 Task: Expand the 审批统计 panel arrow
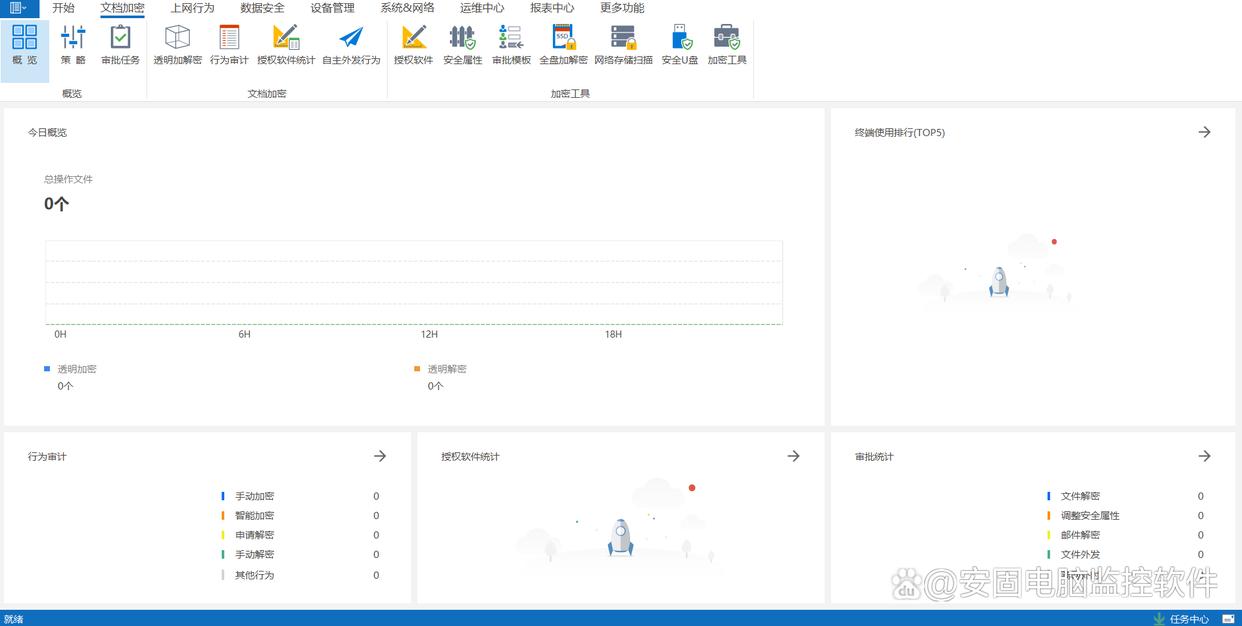pos(1204,456)
